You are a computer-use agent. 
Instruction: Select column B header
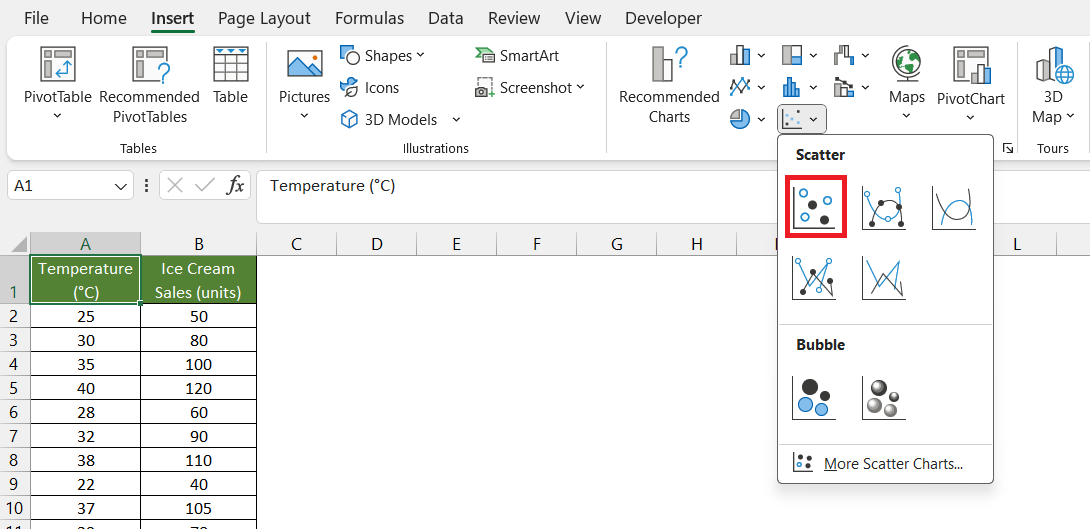(x=199, y=244)
